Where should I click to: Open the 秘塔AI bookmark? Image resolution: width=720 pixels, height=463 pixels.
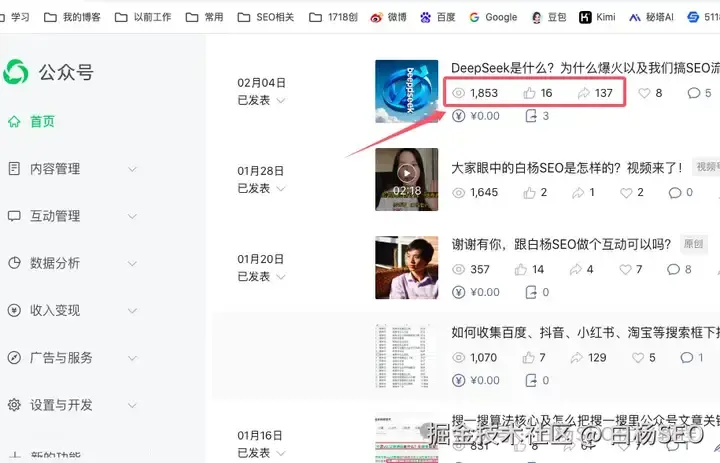pyautogui.click(x=651, y=17)
